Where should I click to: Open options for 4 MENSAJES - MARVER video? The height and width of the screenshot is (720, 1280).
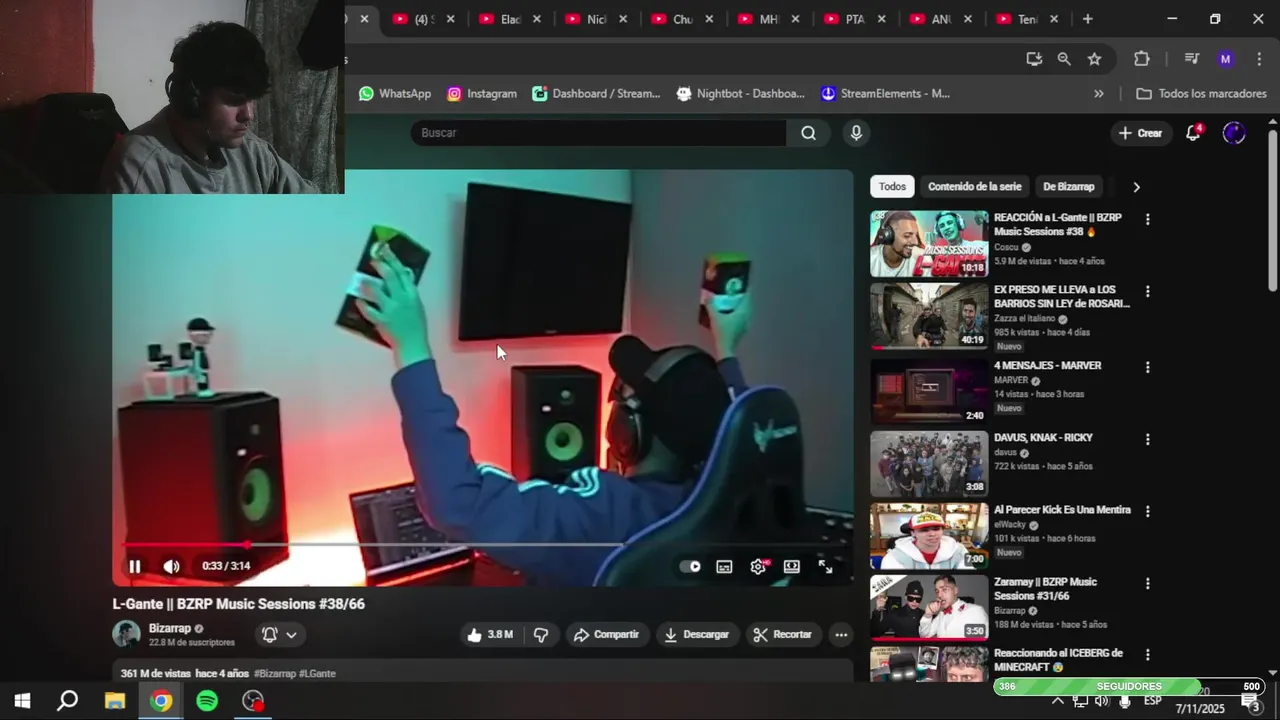point(1148,367)
